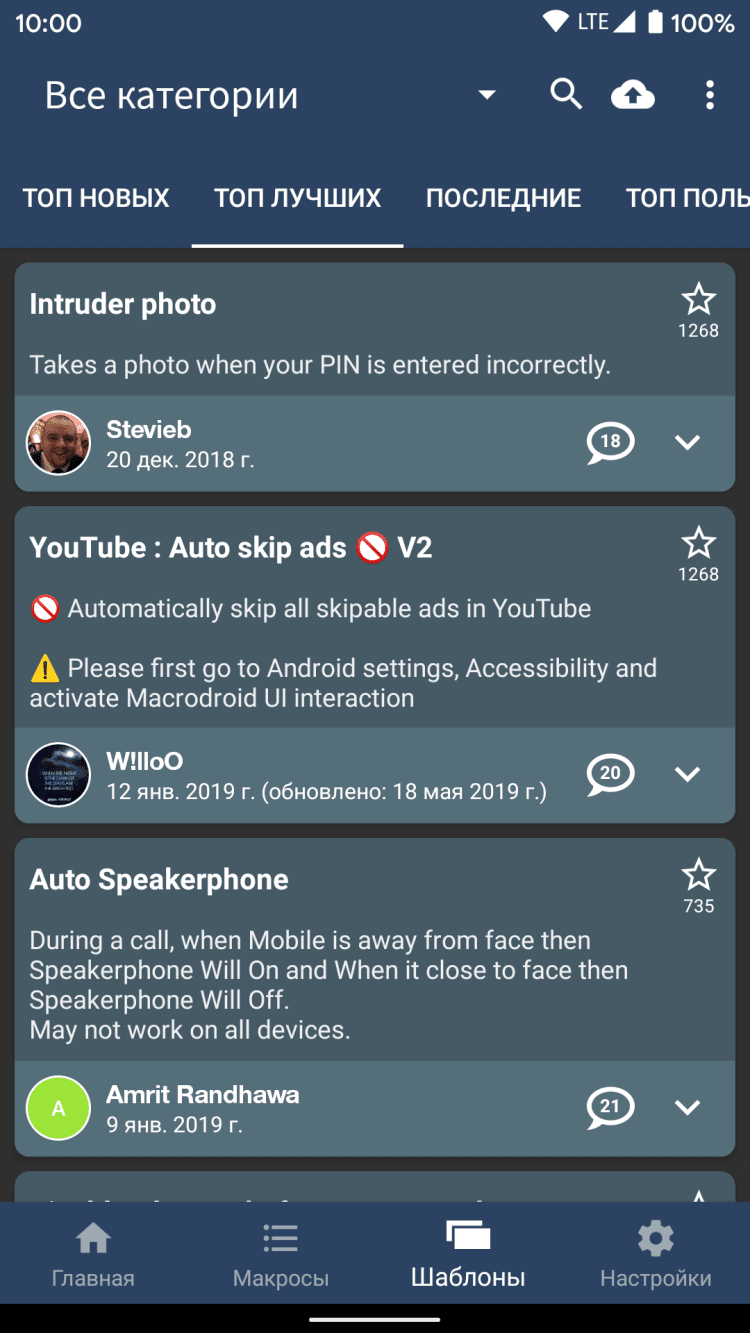750x1333 pixels.
Task: Switch to the ПОСЛЕДНИЕ tab
Action: (x=503, y=198)
